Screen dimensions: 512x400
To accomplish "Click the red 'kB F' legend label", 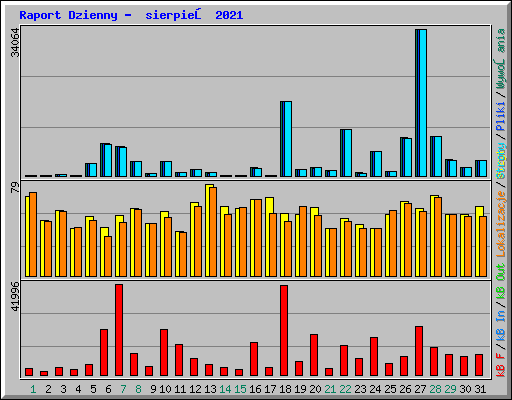I will (500, 365).
